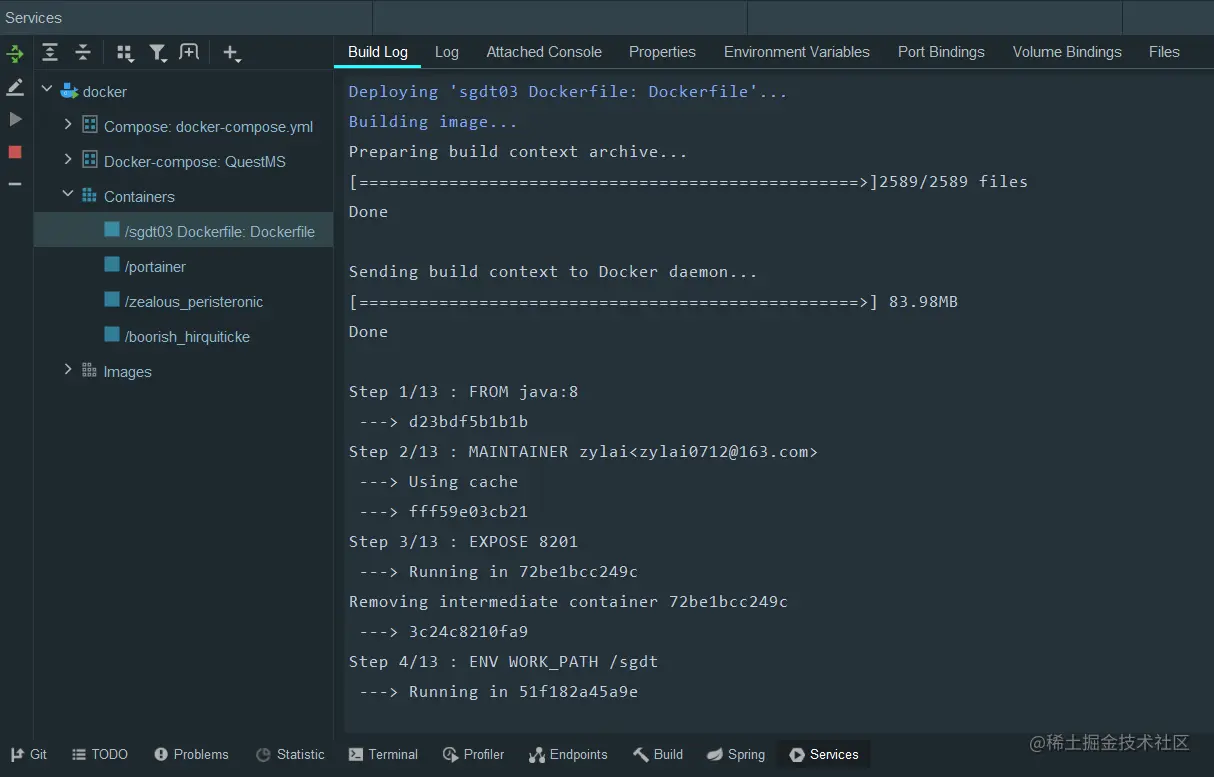Click the /zealous_peristeronic container icon
Screen dimensions: 1214x777
coord(112,300)
